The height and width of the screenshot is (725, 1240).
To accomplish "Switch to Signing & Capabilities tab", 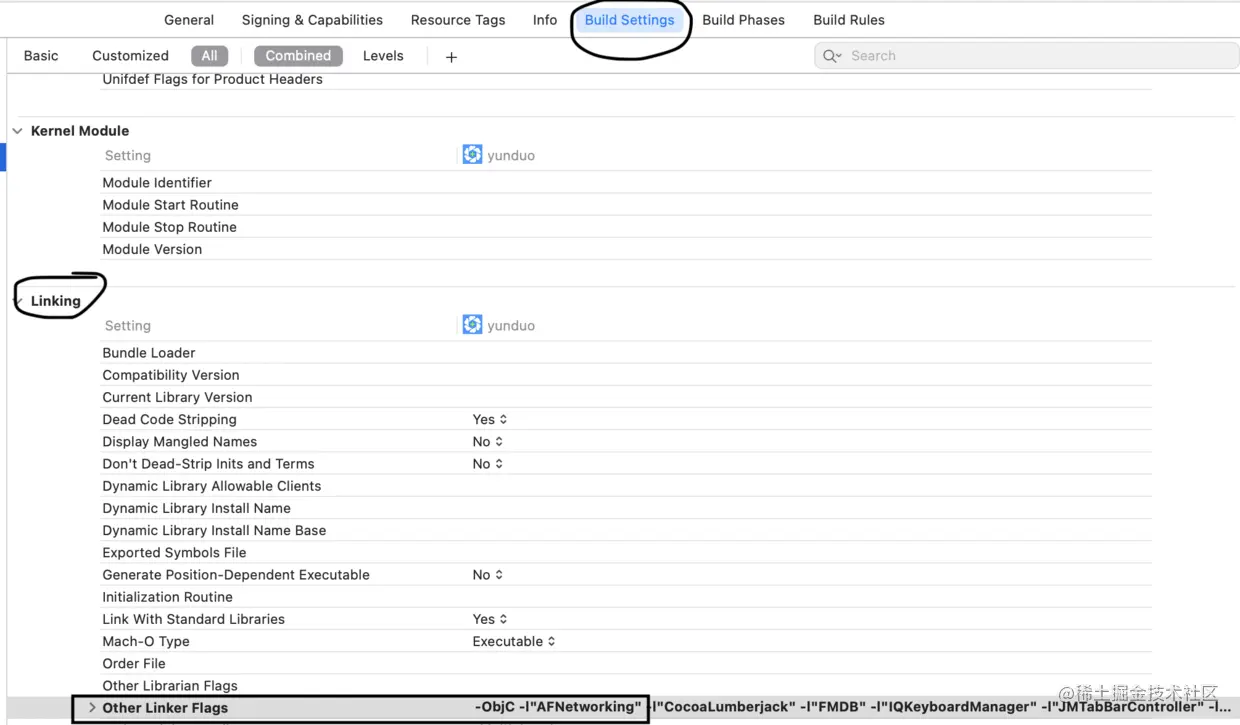I will 312,20.
